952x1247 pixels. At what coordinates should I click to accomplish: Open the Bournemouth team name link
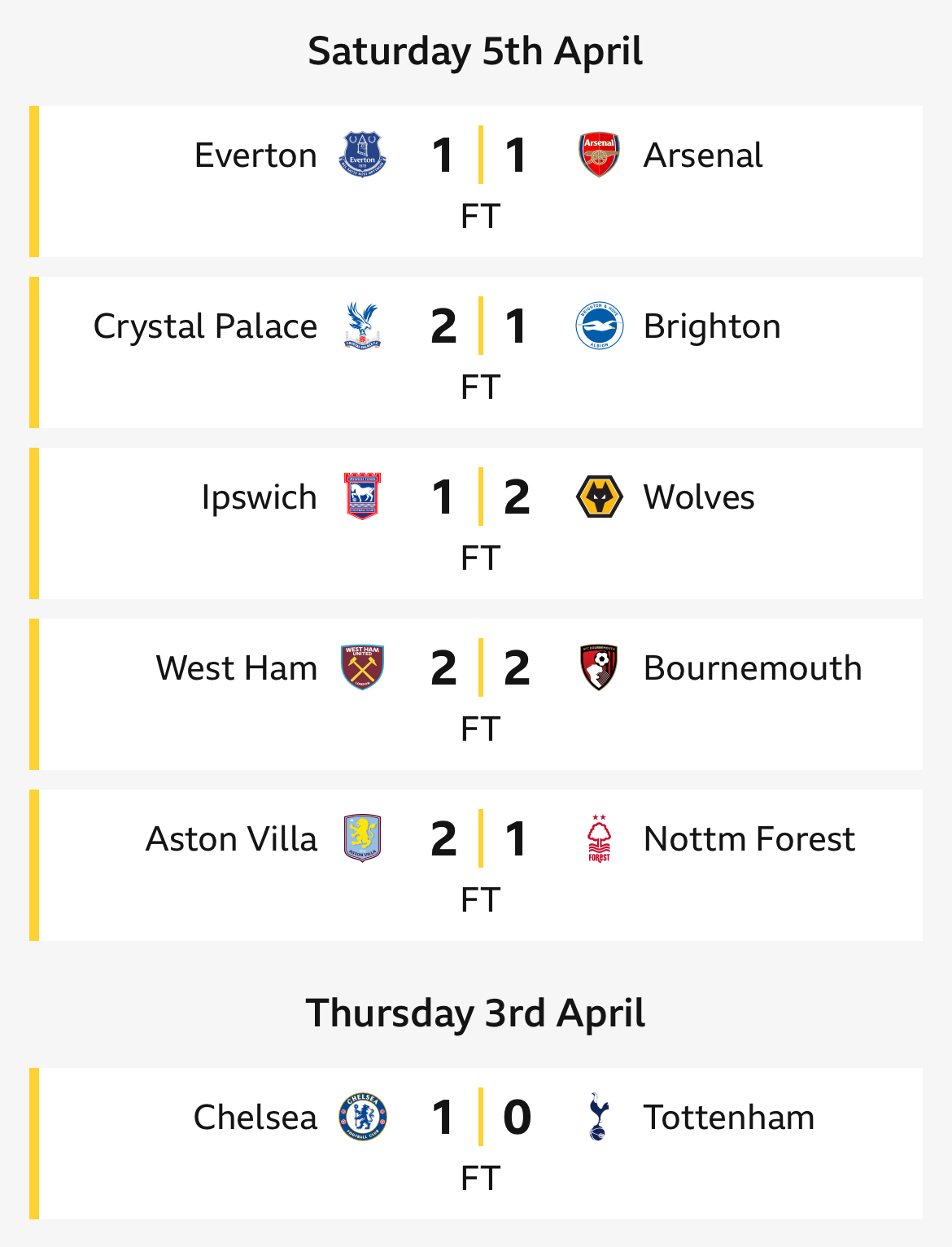coord(753,667)
